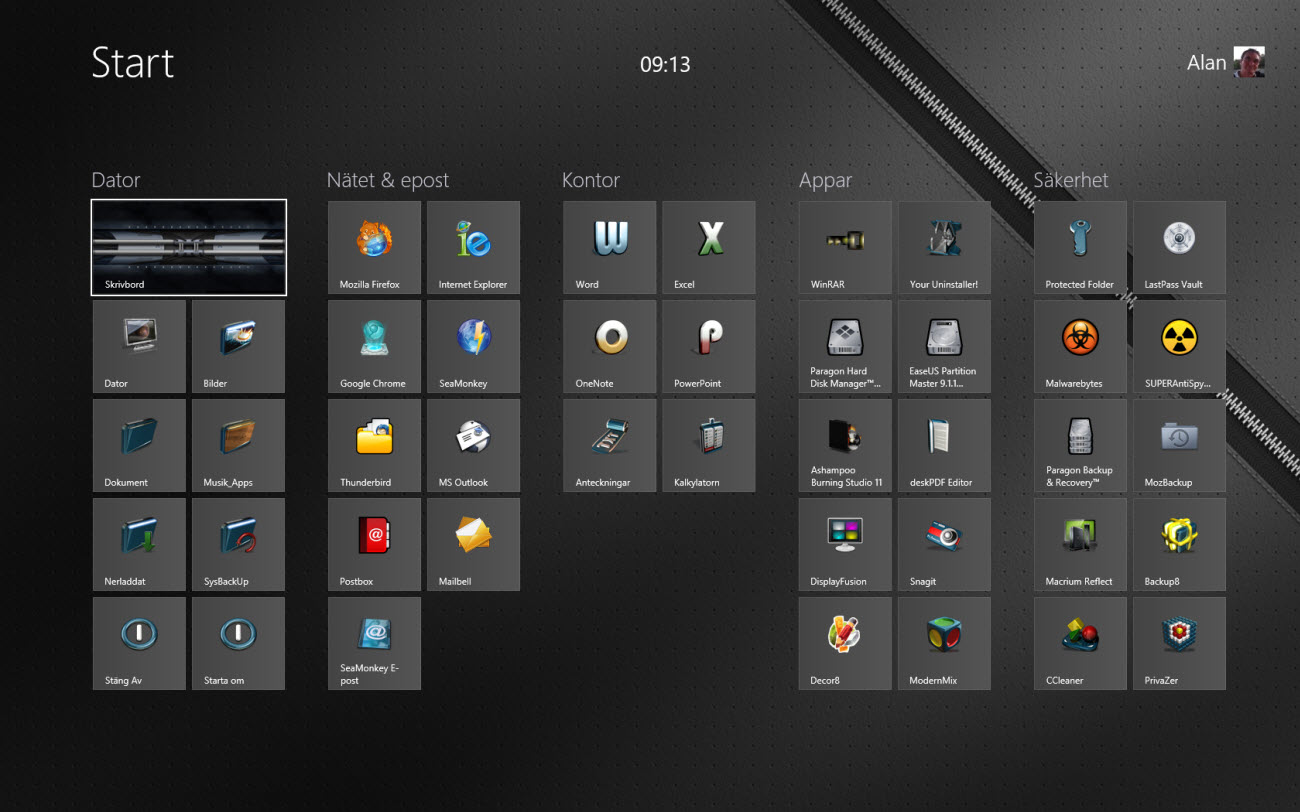Click the Starta om restart tile

tap(238, 643)
